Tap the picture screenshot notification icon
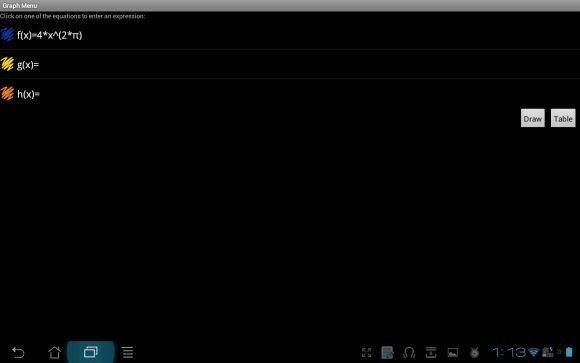The width and height of the screenshot is (580, 363). pos(452,353)
